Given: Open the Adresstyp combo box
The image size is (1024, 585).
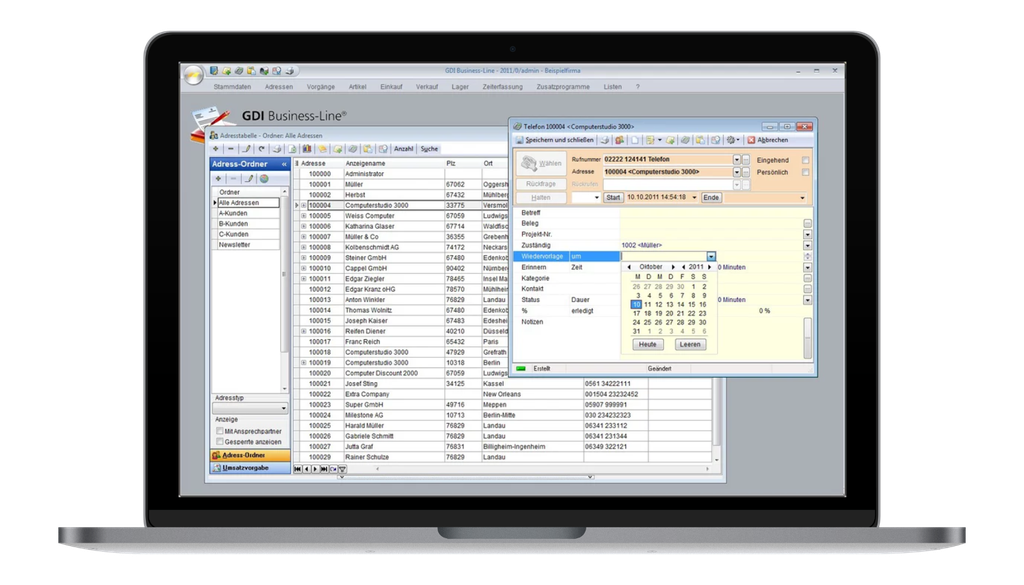Looking at the screenshot, I should coord(250,408).
